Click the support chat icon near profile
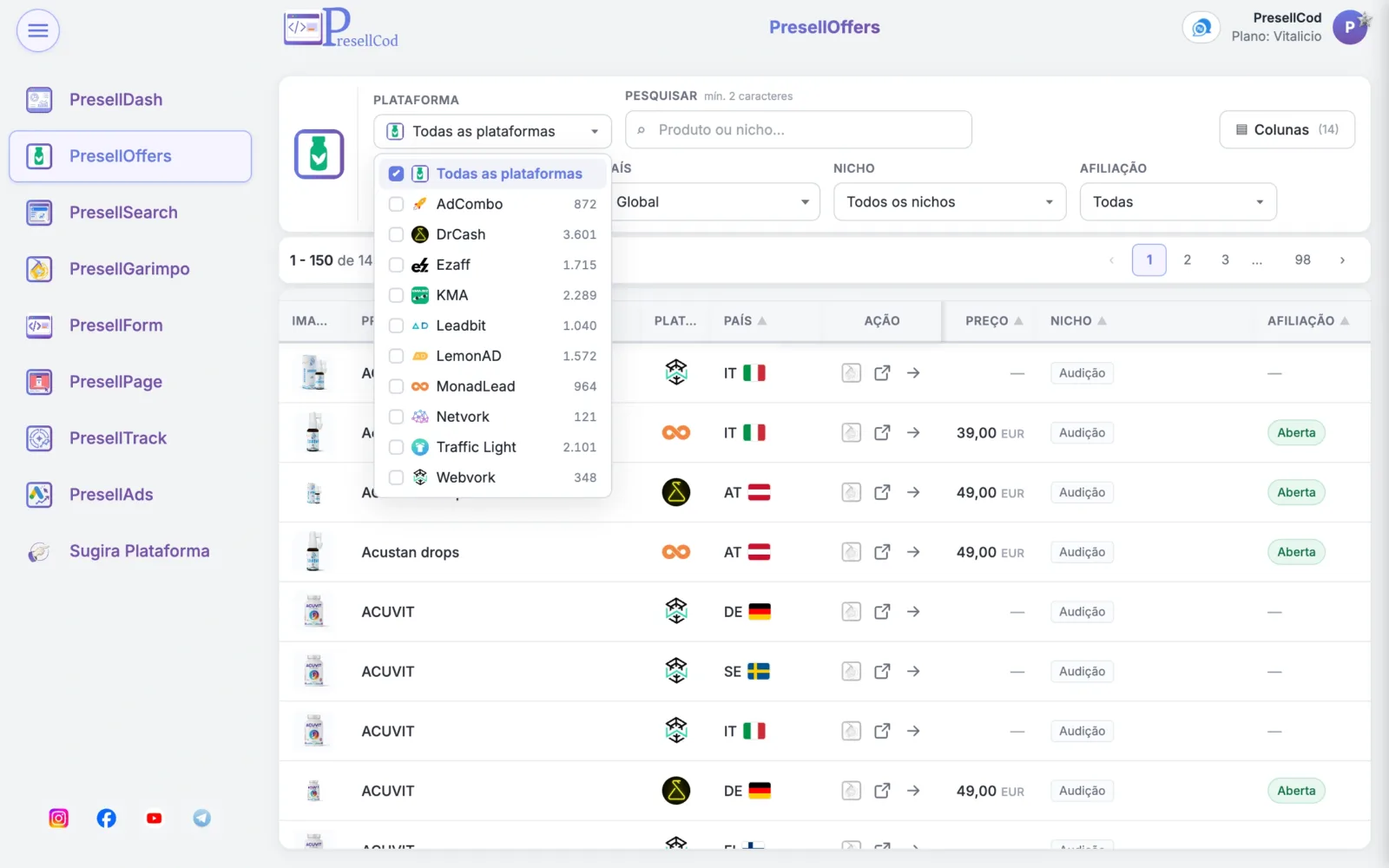 [x=1201, y=28]
